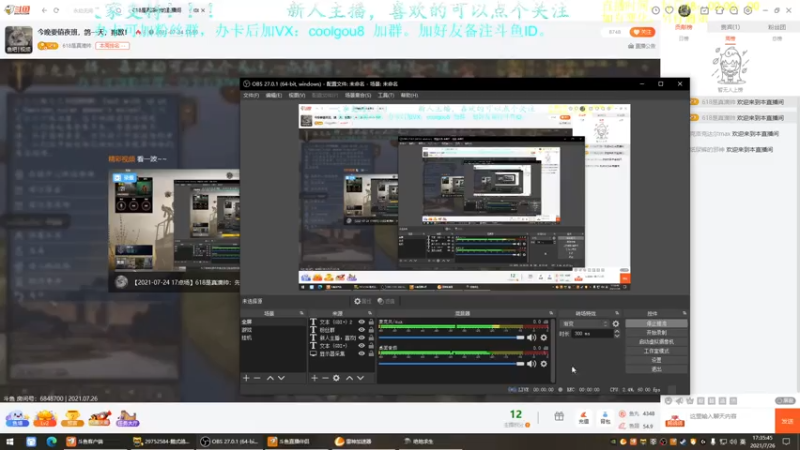The width and height of the screenshot is (800, 450).
Task: Pop out the Scene Transitions dock icon
Action: point(617,313)
